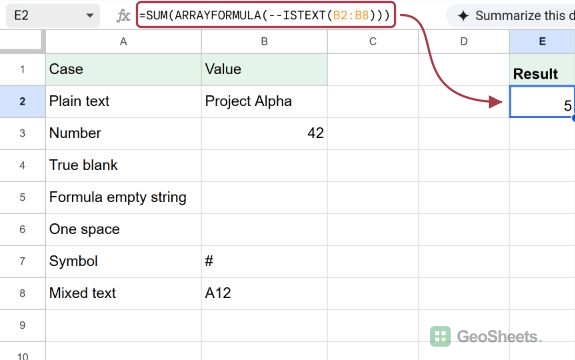
Task: Click the 'Value' header cell
Action: 264,70
